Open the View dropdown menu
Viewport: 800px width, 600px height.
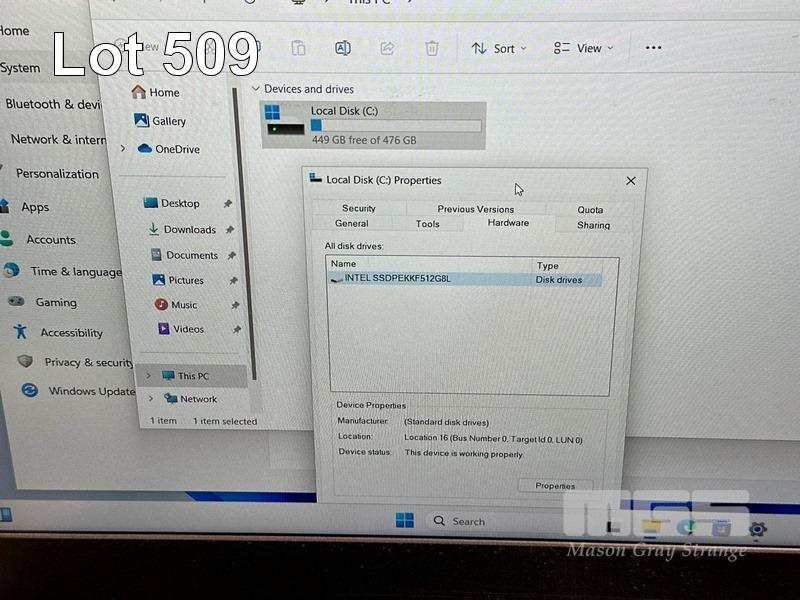[x=584, y=48]
